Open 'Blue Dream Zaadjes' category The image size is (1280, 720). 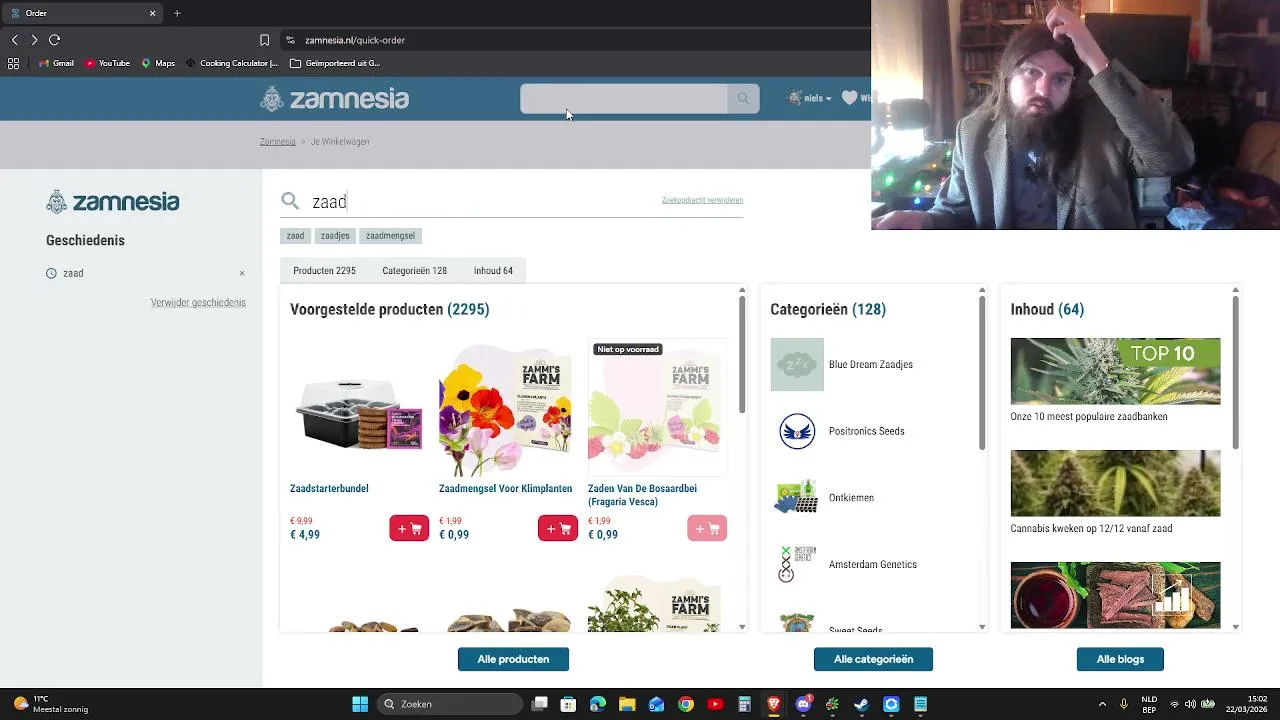(871, 364)
